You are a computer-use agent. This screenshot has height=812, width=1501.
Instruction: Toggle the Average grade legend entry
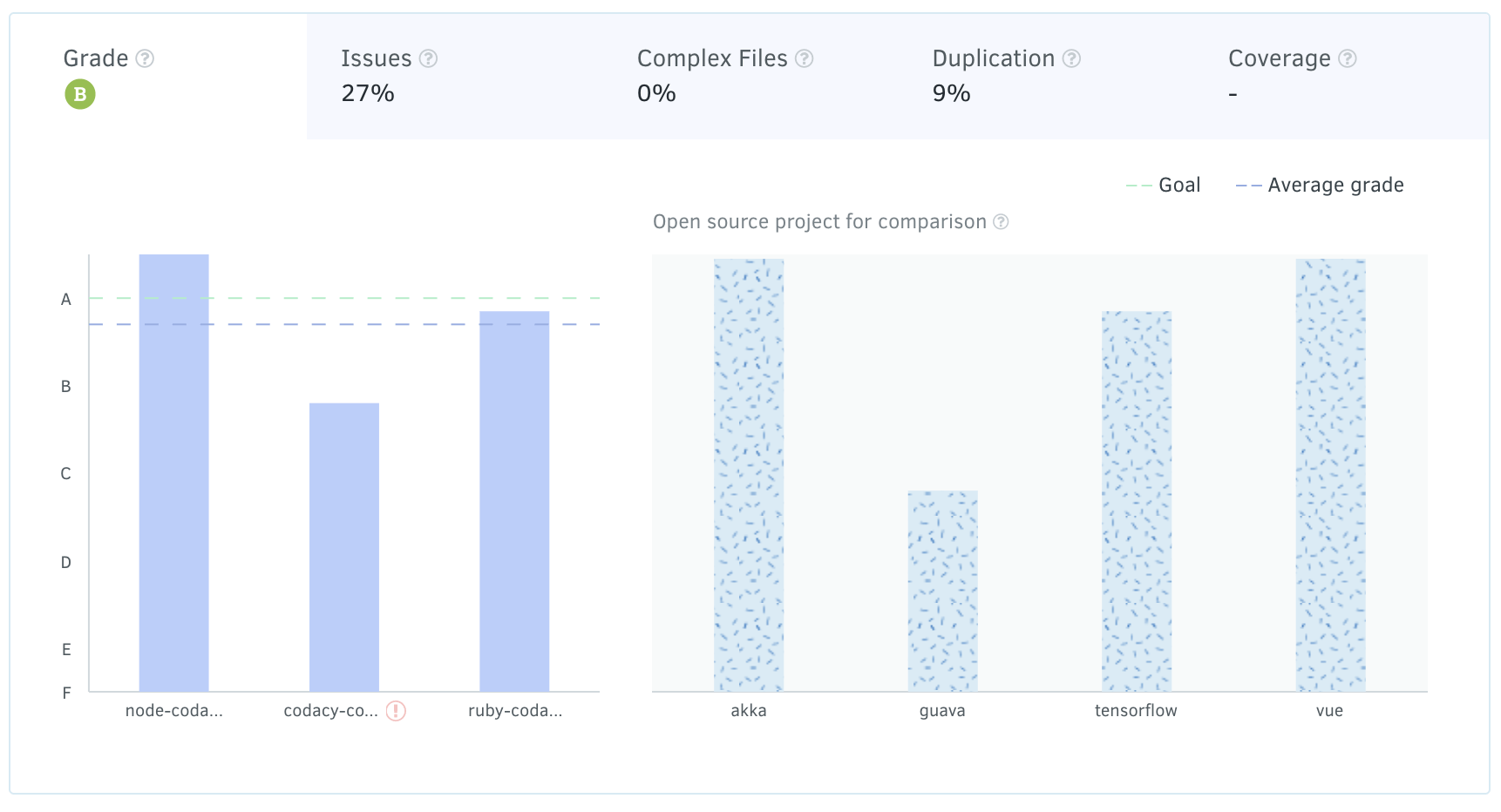1320,186
